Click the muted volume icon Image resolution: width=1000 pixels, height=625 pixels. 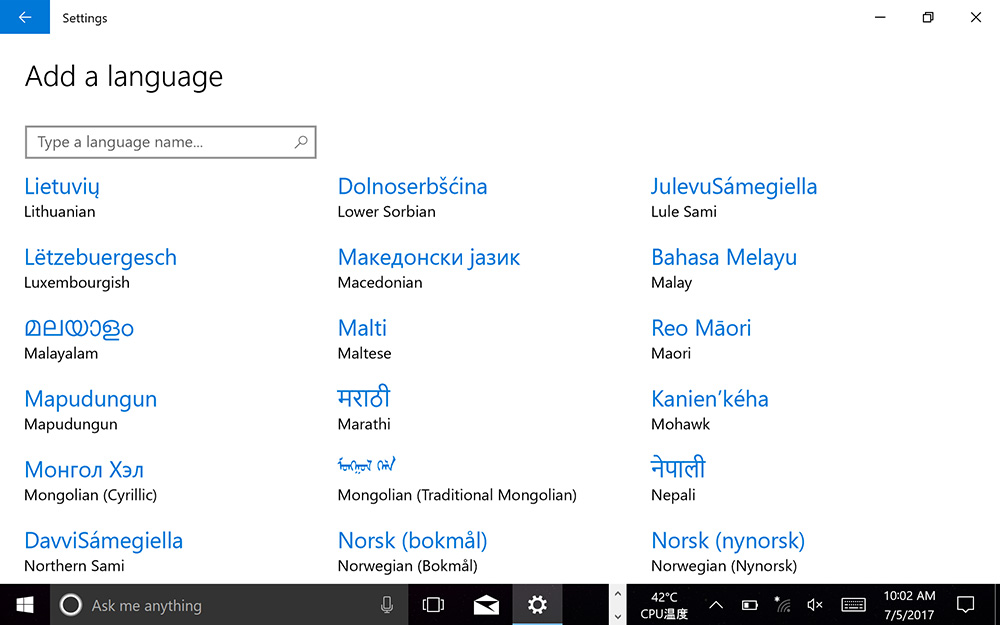click(814, 605)
